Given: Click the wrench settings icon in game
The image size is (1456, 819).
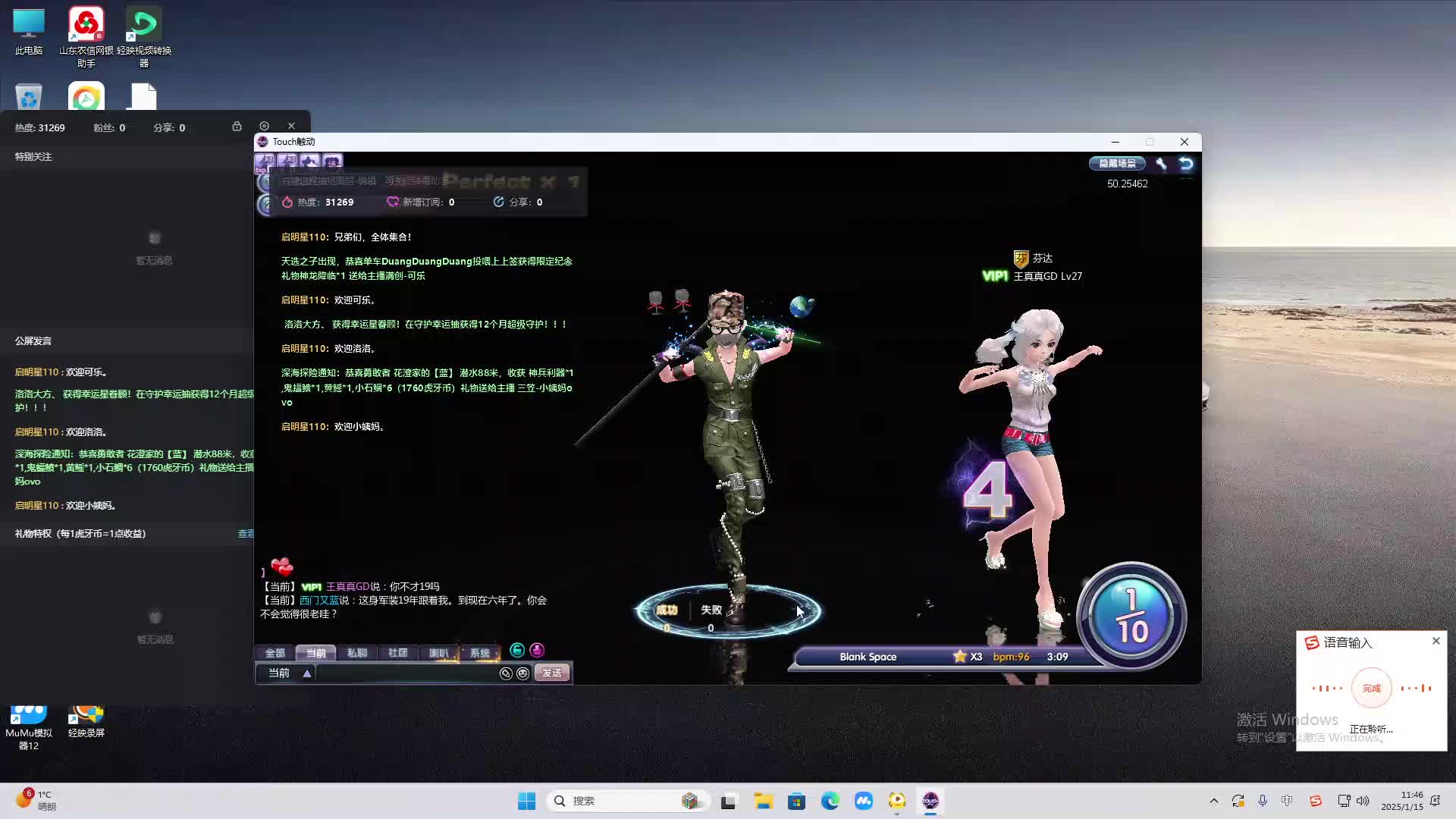Looking at the screenshot, I should click(x=1161, y=164).
